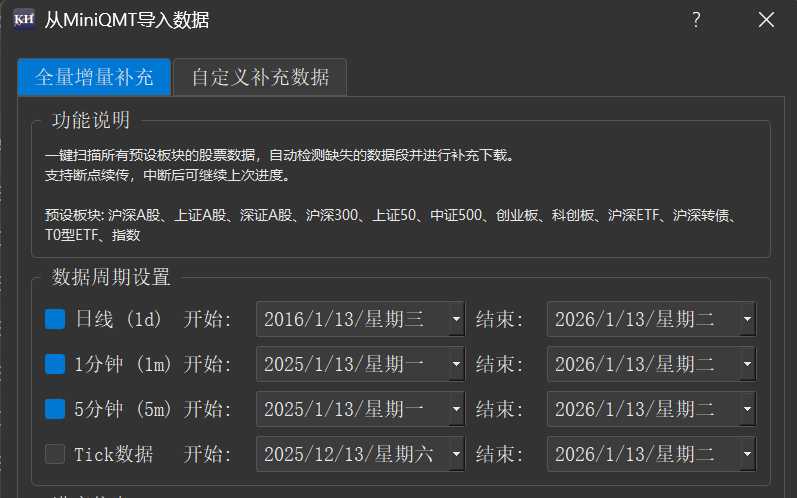Expand 1分钟 start date calendar dropdown
Image resolution: width=797 pixels, height=498 pixels.
(456, 365)
